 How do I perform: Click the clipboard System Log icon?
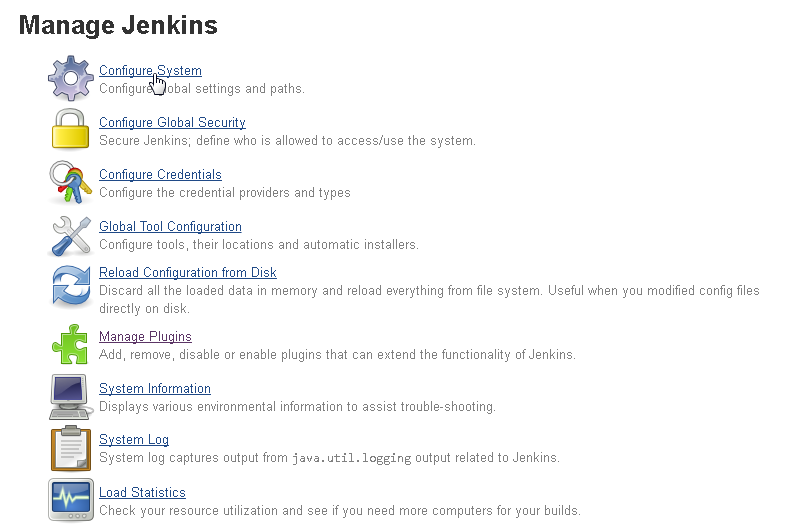pos(71,449)
